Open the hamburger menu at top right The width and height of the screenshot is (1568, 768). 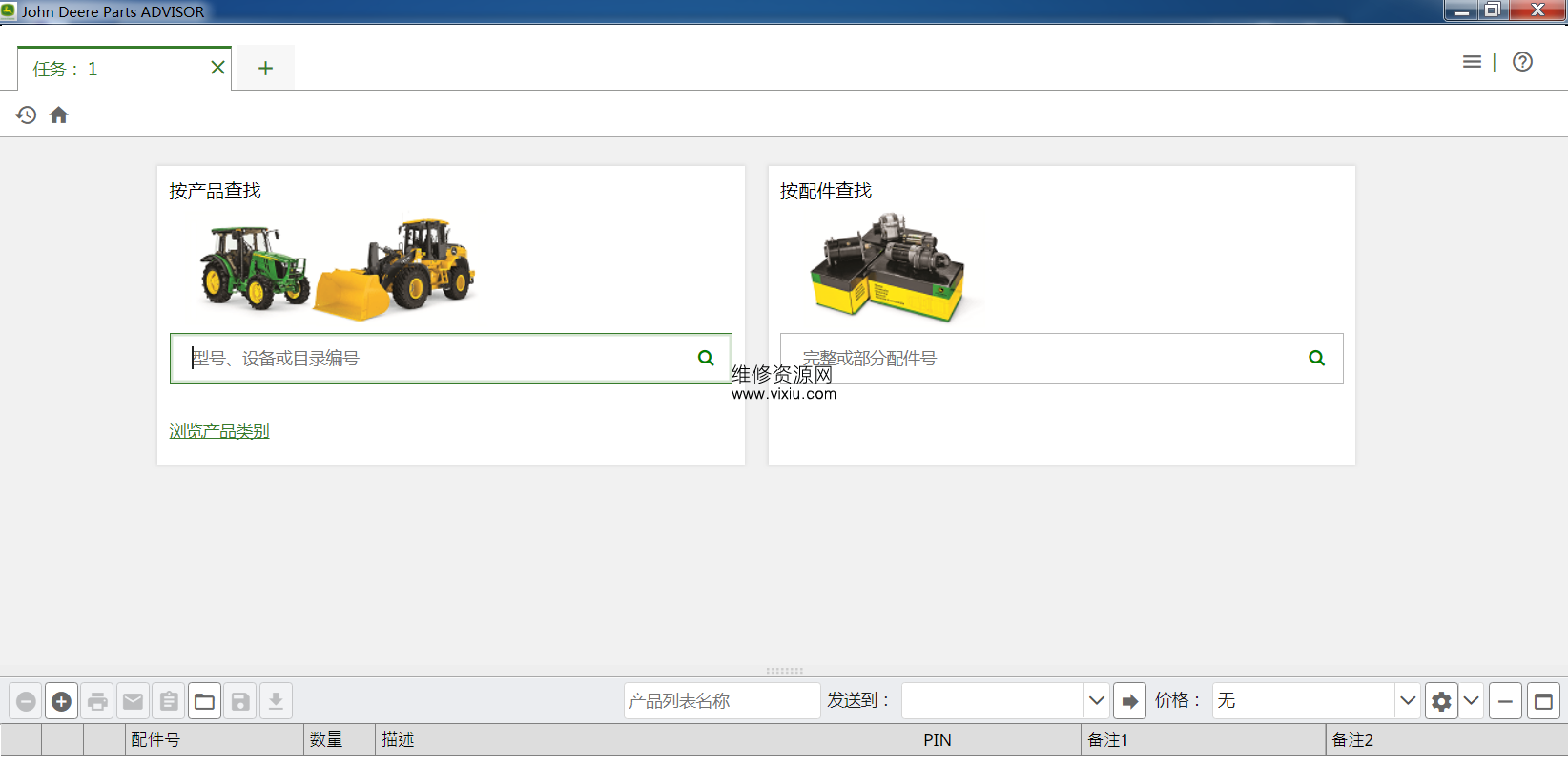click(x=1472, y=62)
